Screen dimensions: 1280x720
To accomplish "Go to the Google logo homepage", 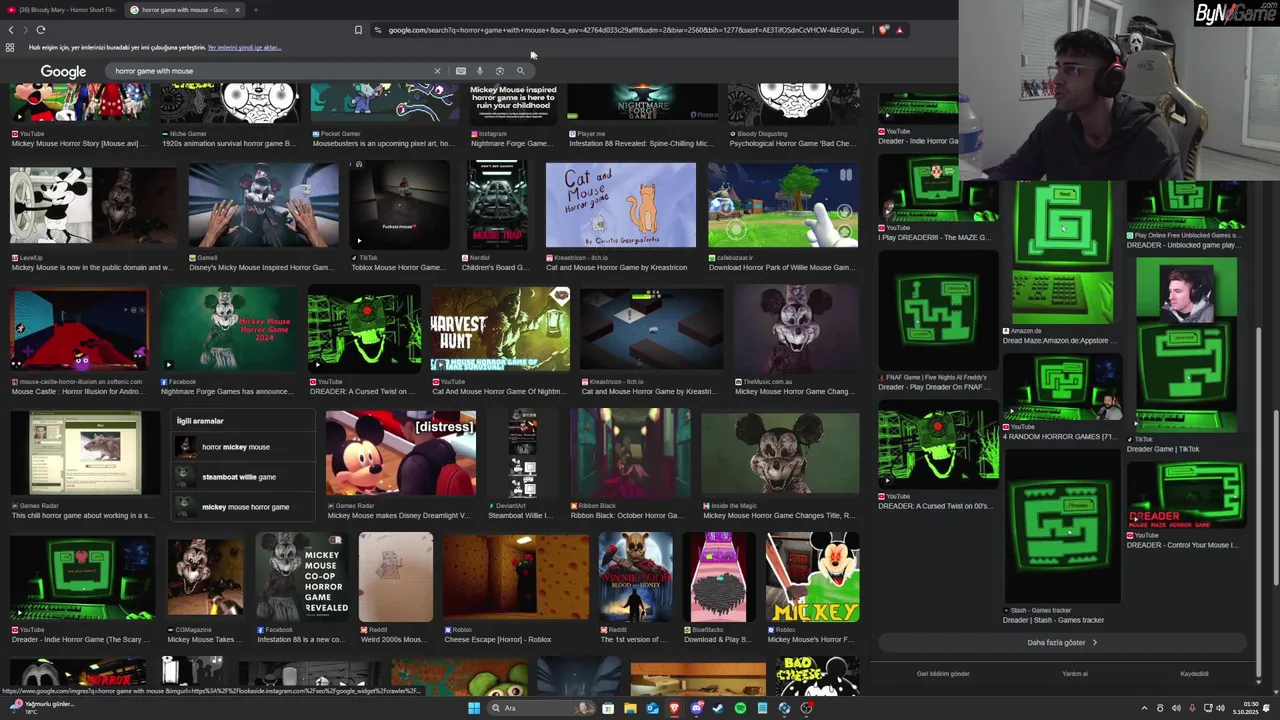I will pyautogui.click(x=63, y=72).
